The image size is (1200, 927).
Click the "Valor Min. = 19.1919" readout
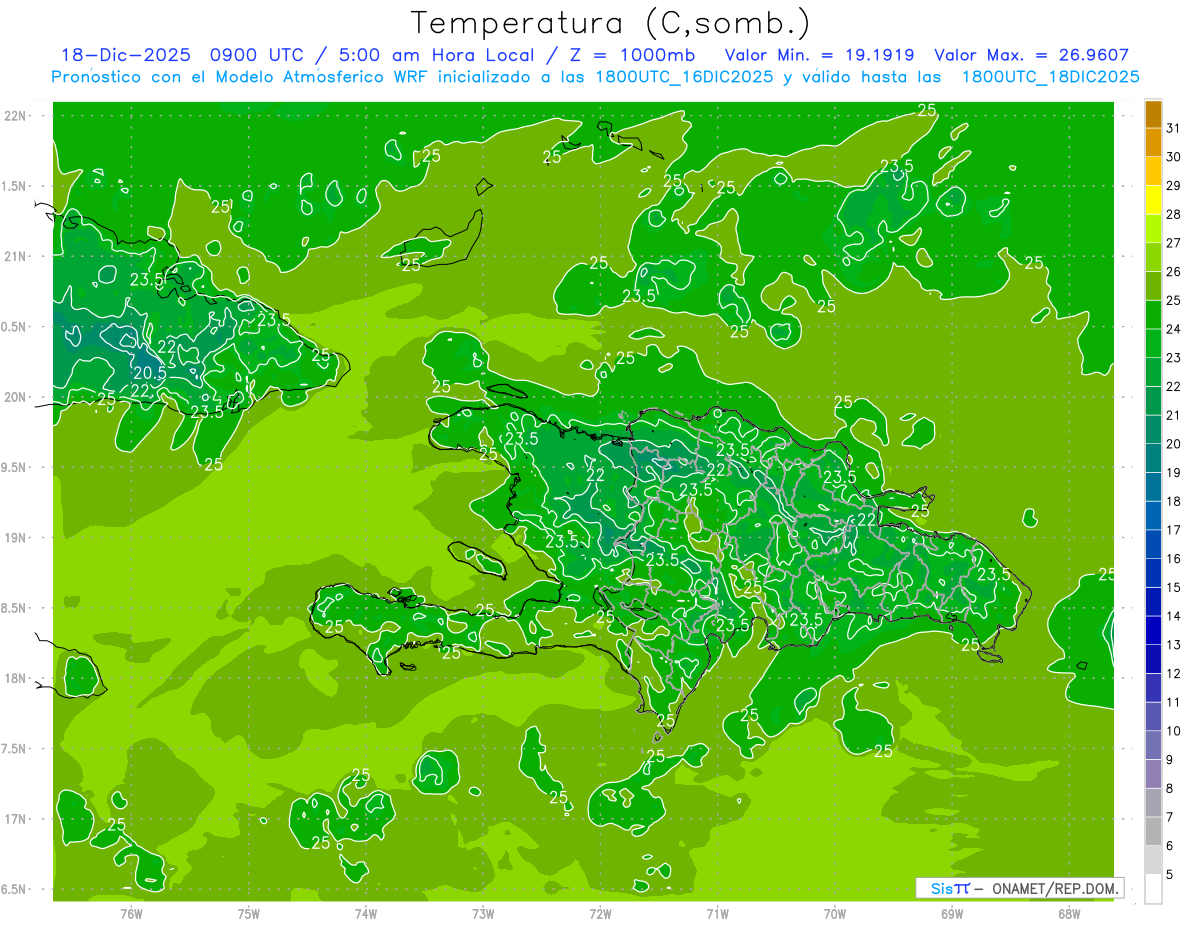pos(820,55)
